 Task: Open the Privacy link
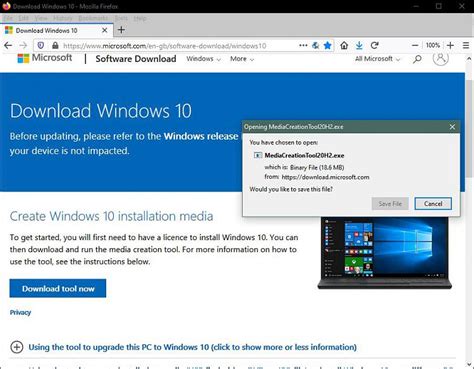coord(20,312)
